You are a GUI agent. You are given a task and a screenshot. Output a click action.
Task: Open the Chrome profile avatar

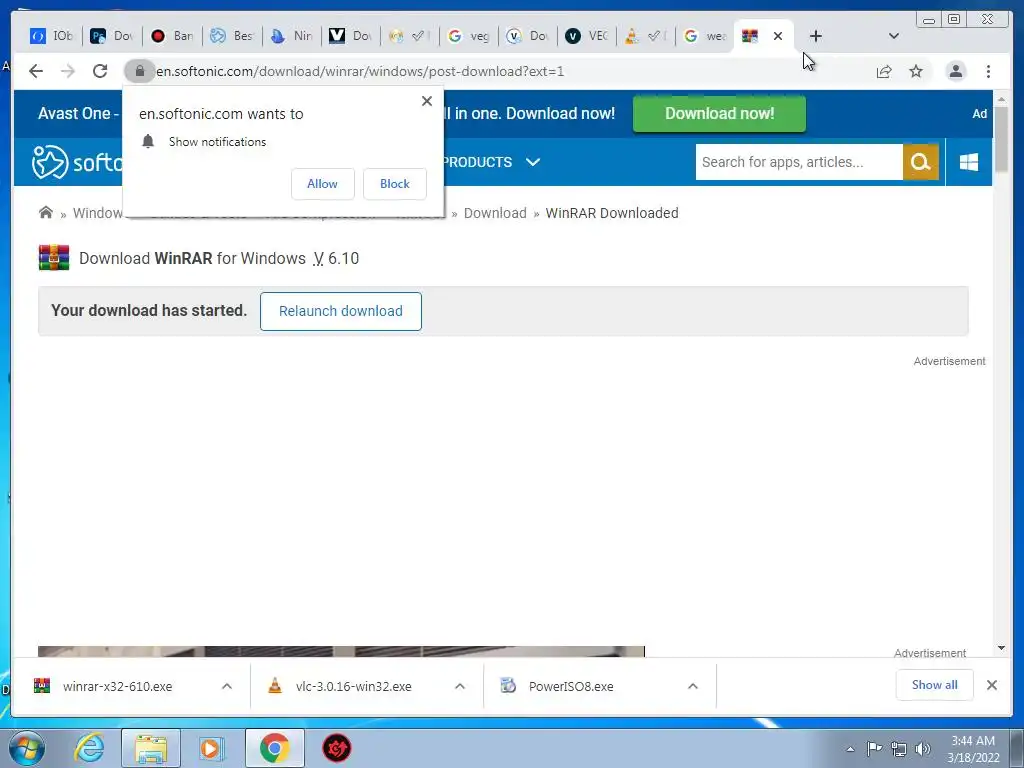tap(955, 71)
